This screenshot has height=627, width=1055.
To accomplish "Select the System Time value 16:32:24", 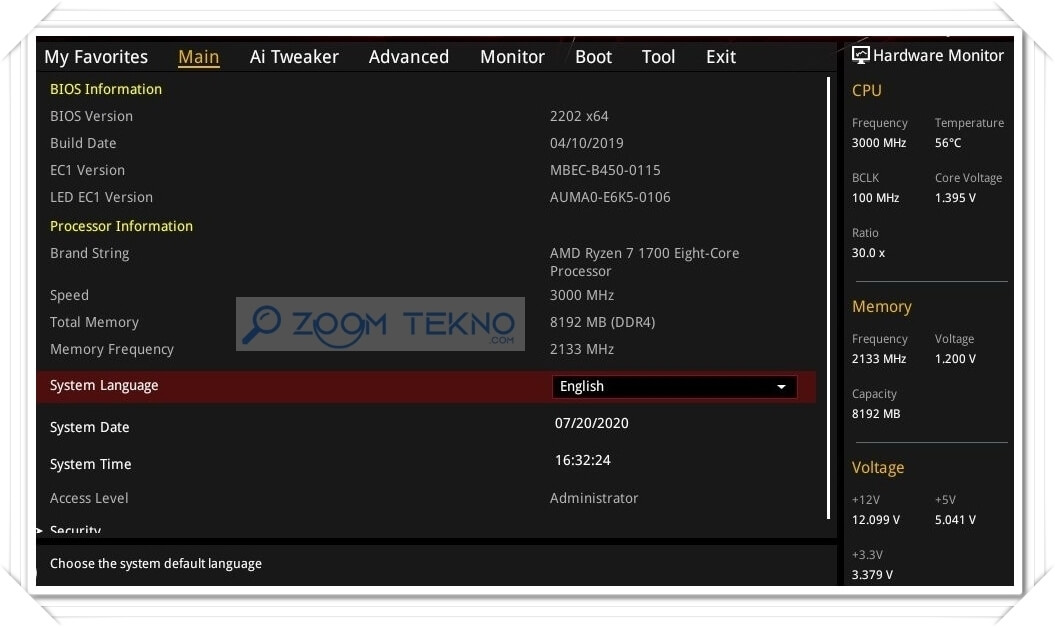I will coord(583,460).
